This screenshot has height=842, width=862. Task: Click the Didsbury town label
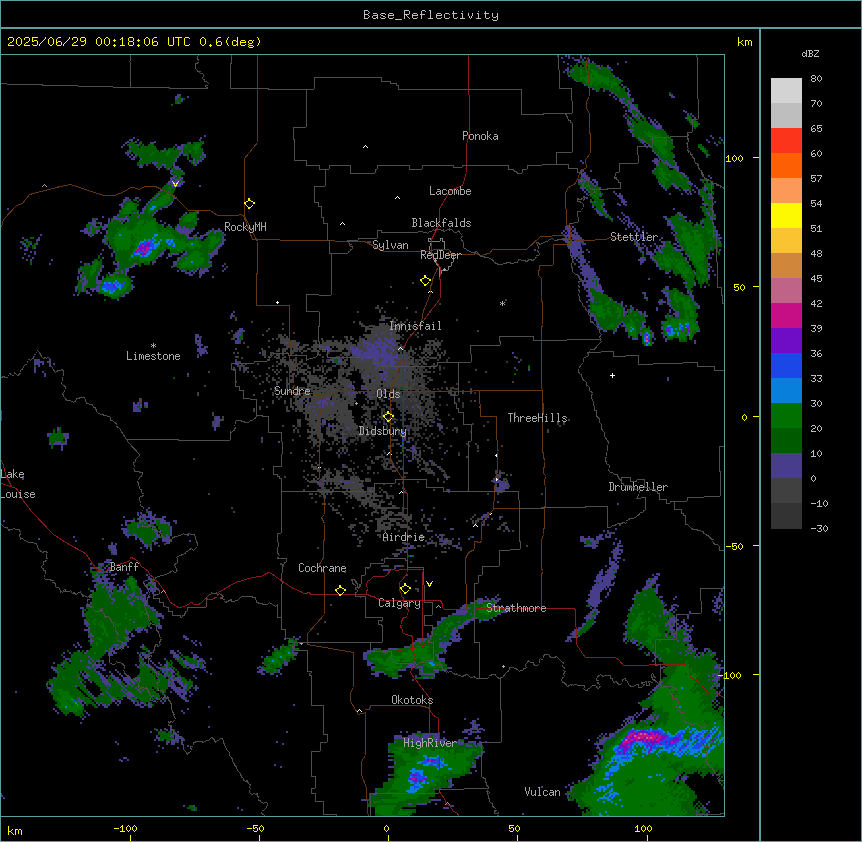(x=382, y=431)
